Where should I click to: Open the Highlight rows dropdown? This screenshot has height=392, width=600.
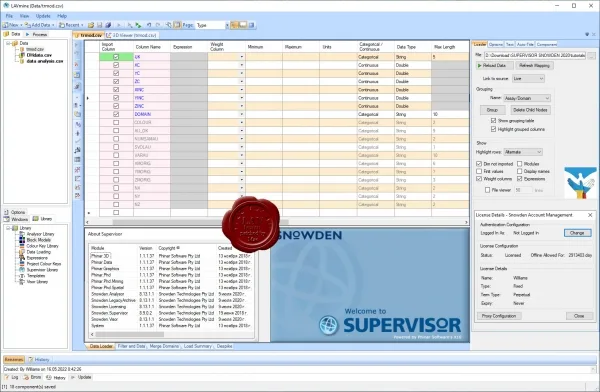click(523, 152)
